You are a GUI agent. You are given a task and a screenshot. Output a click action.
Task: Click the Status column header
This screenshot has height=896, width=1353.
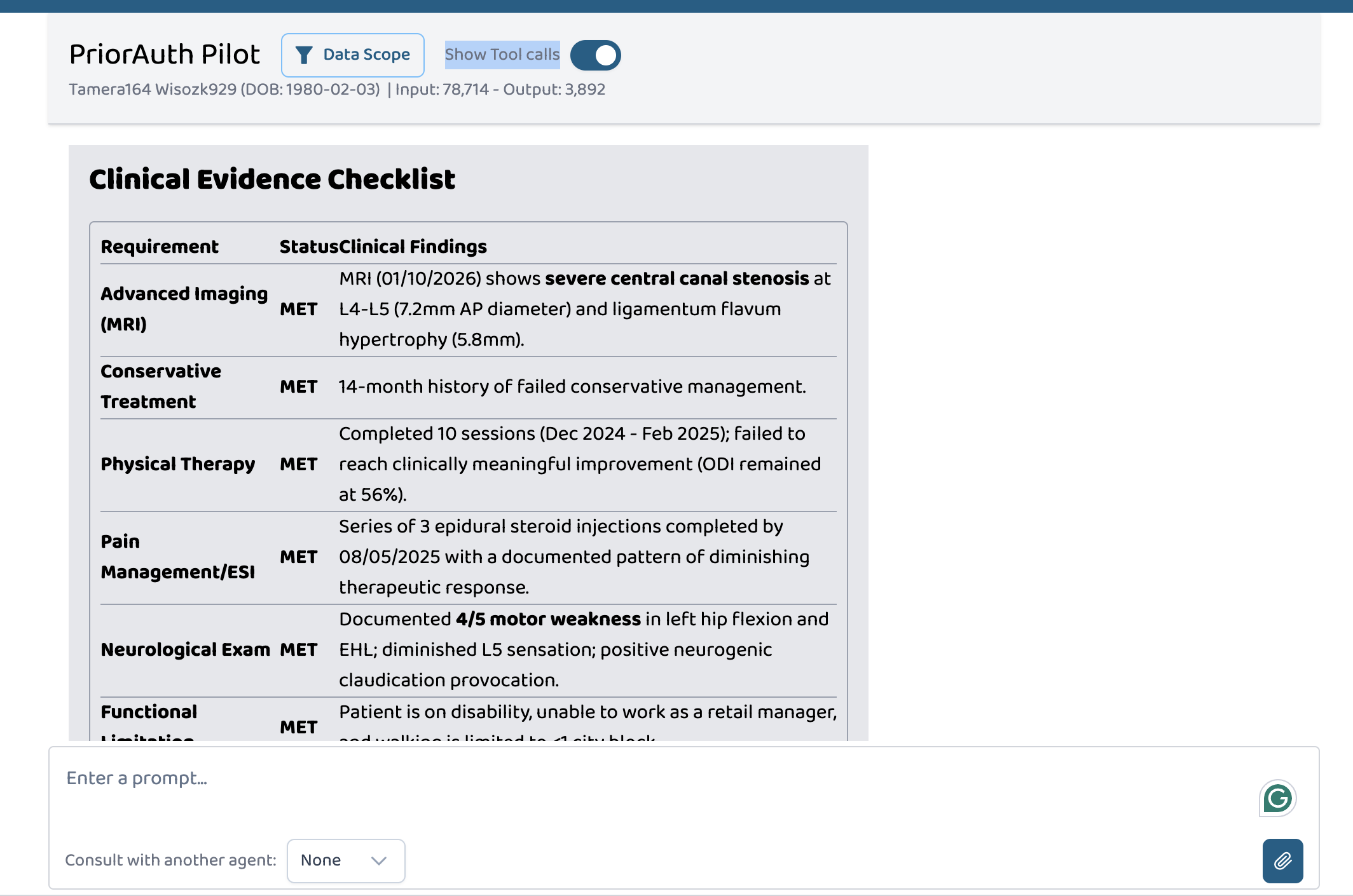(309, 247)
